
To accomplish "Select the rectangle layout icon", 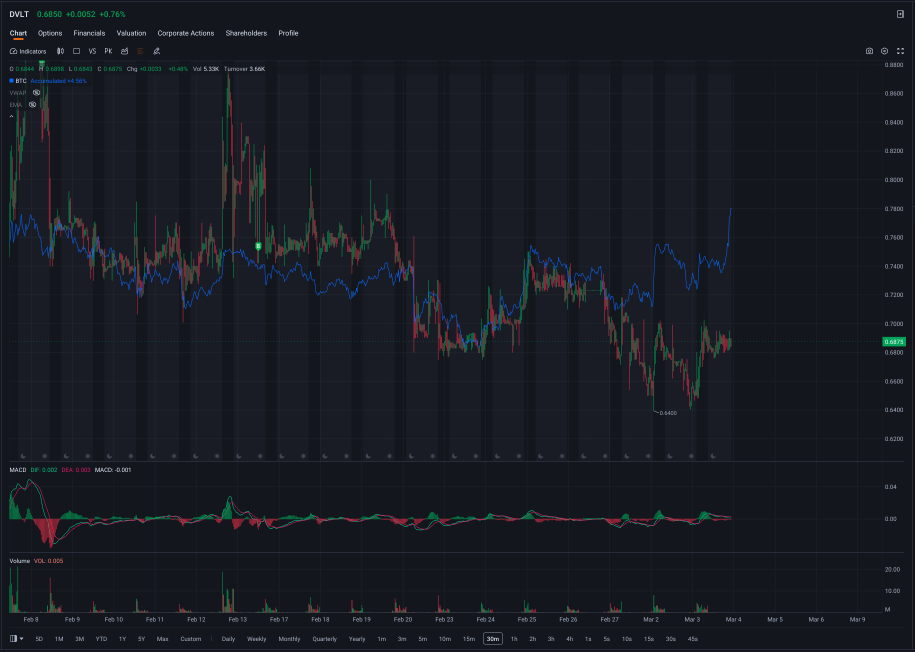I will [x=76, y=51].
